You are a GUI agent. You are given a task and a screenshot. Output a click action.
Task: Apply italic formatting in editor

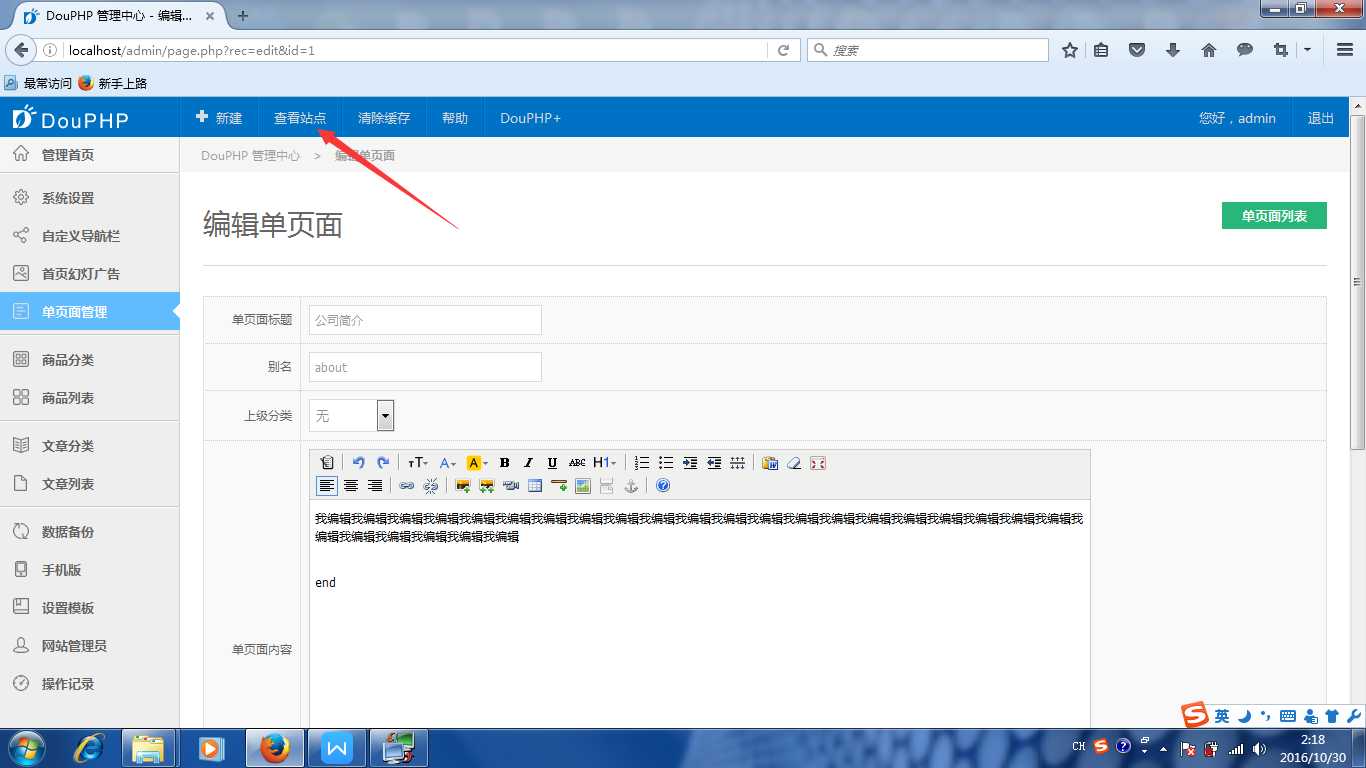click(x=528, y=463)
